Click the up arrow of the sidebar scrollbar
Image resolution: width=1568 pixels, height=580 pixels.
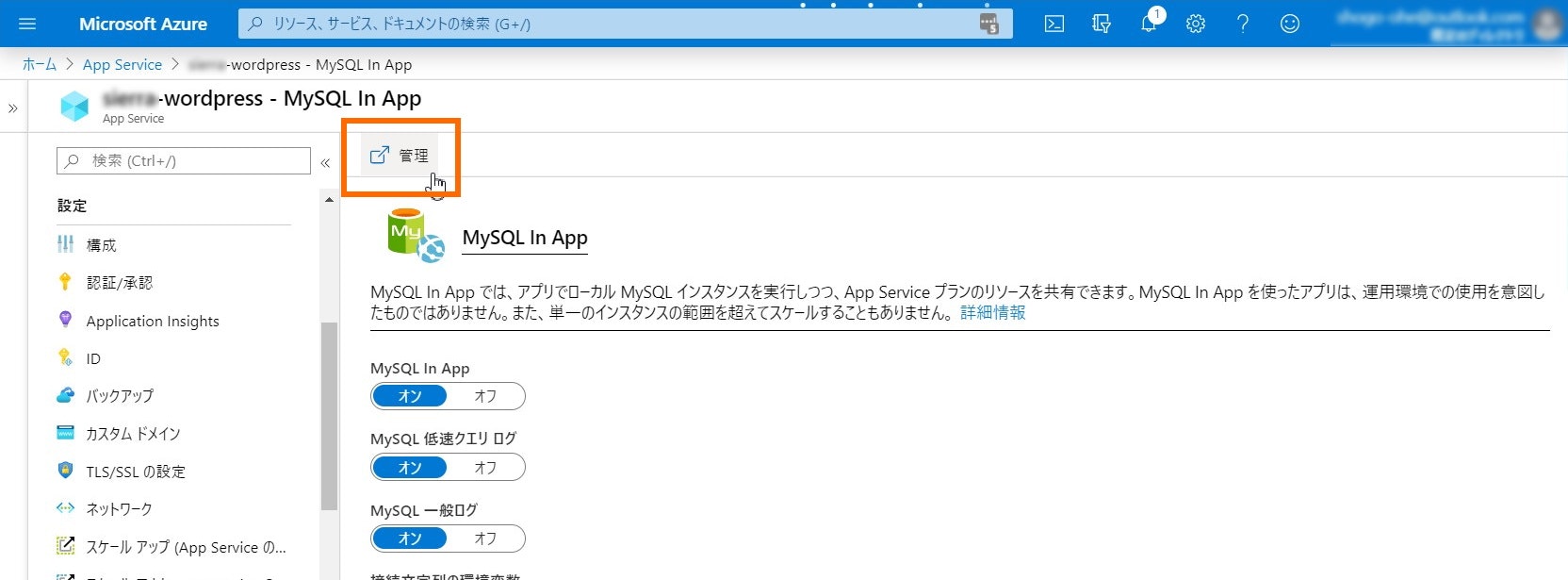tap(329, 200)
